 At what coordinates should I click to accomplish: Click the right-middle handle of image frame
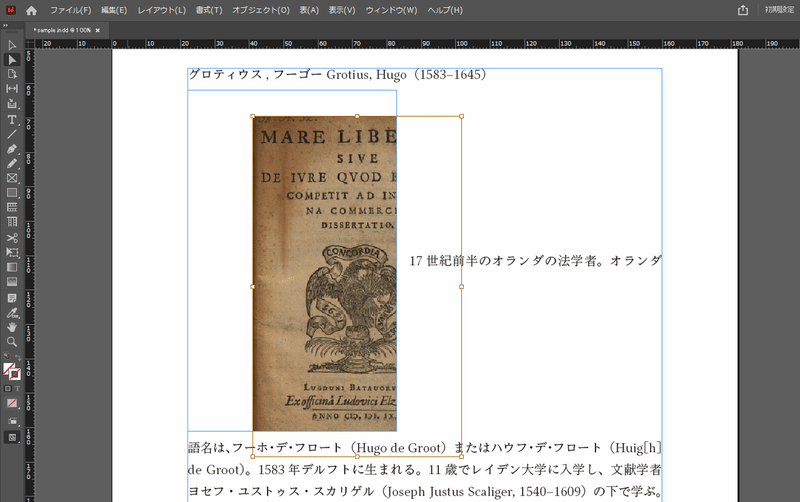461,287
